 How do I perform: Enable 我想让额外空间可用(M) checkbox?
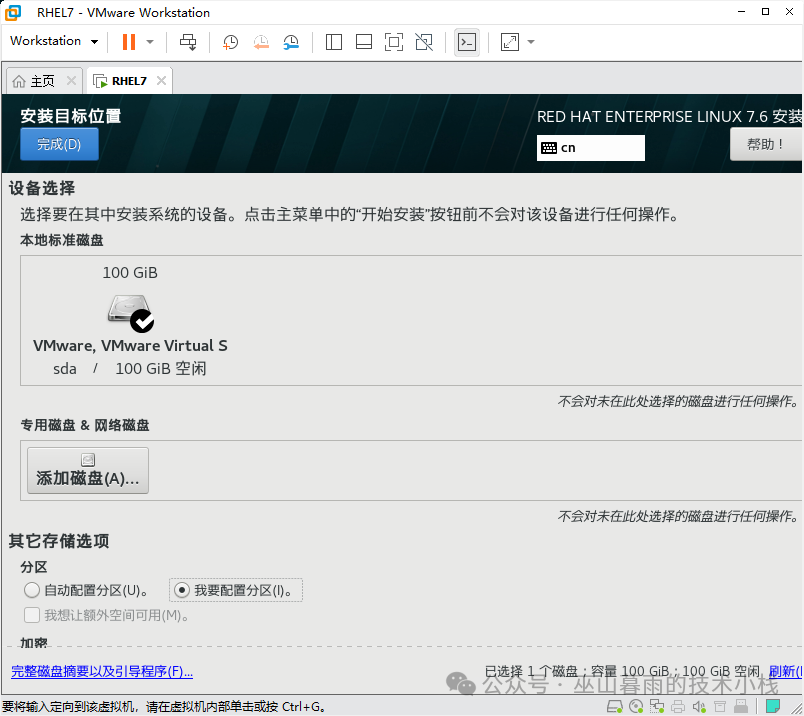point(31,615)
